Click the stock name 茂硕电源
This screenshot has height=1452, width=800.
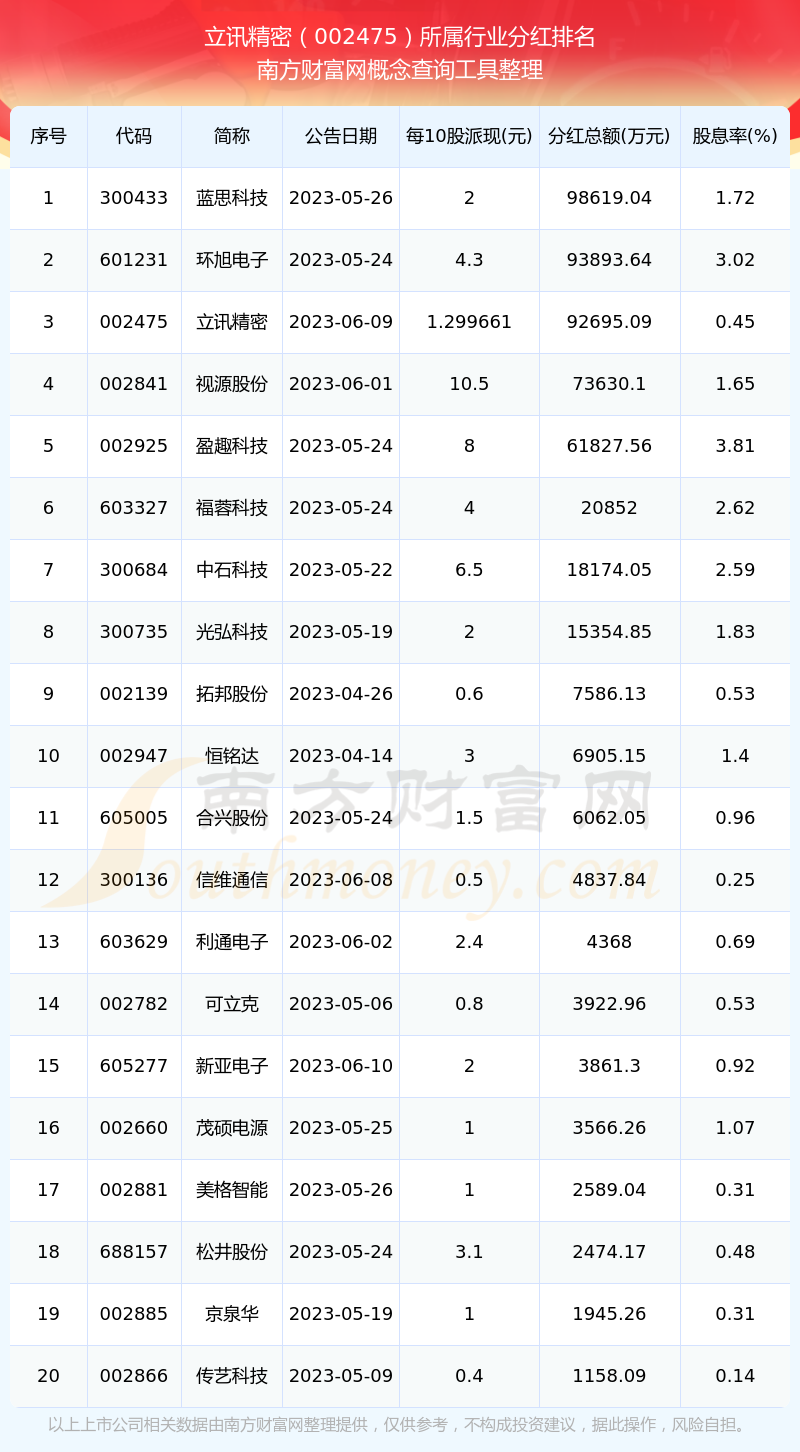coord(232,1128)
